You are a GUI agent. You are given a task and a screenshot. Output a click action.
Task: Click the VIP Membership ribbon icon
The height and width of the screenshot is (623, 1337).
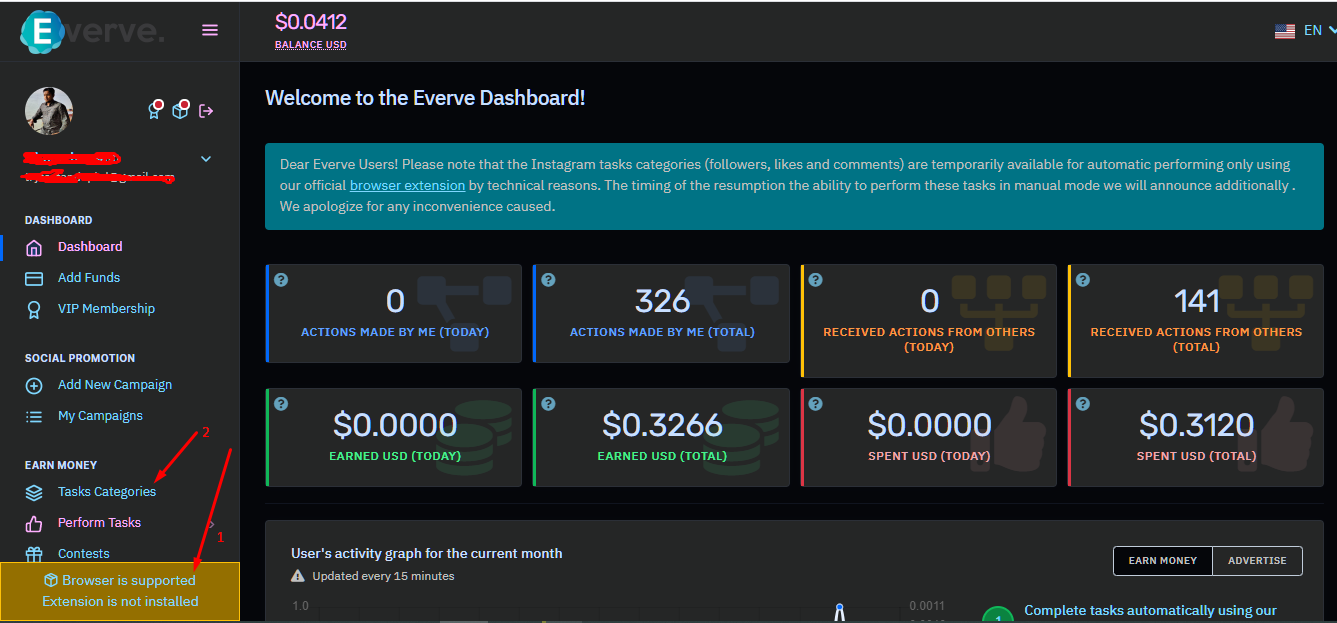pos(34,309)
